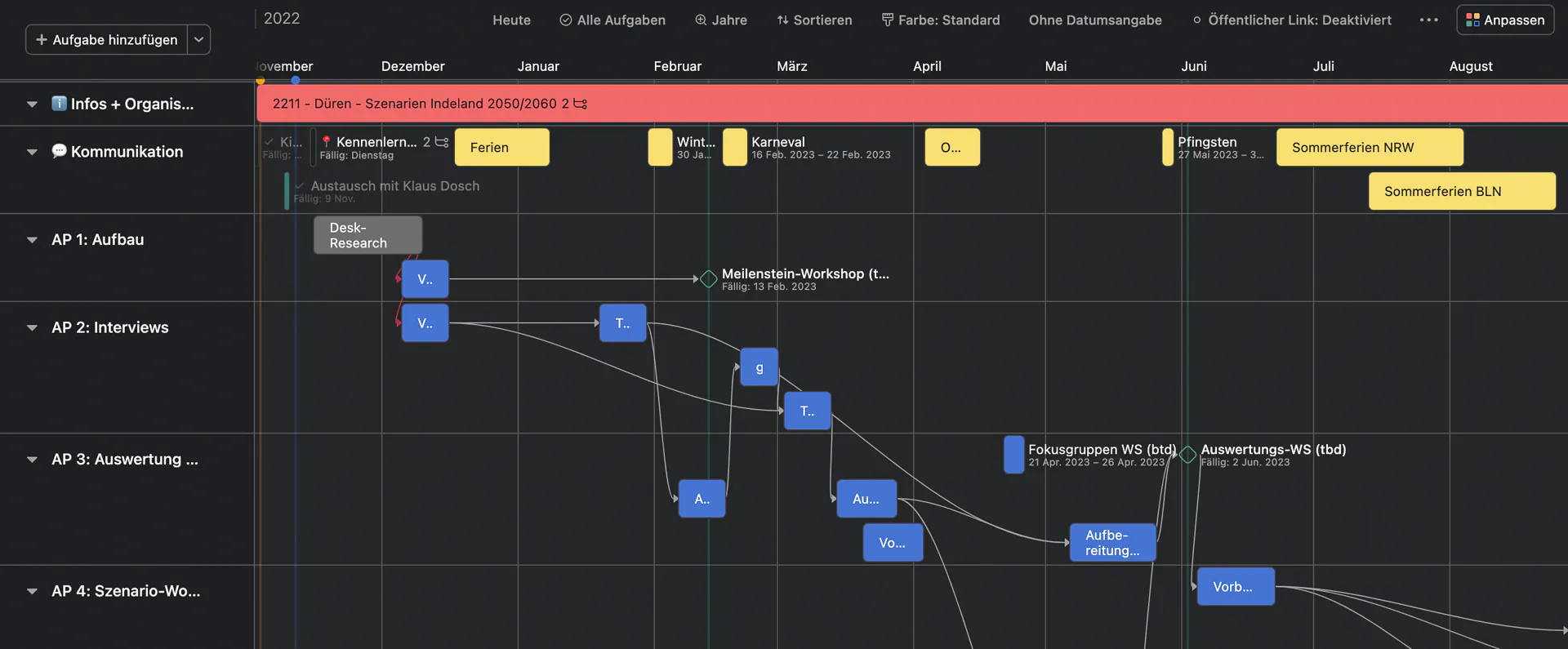Click the Juni month header

pos(1194,66)
